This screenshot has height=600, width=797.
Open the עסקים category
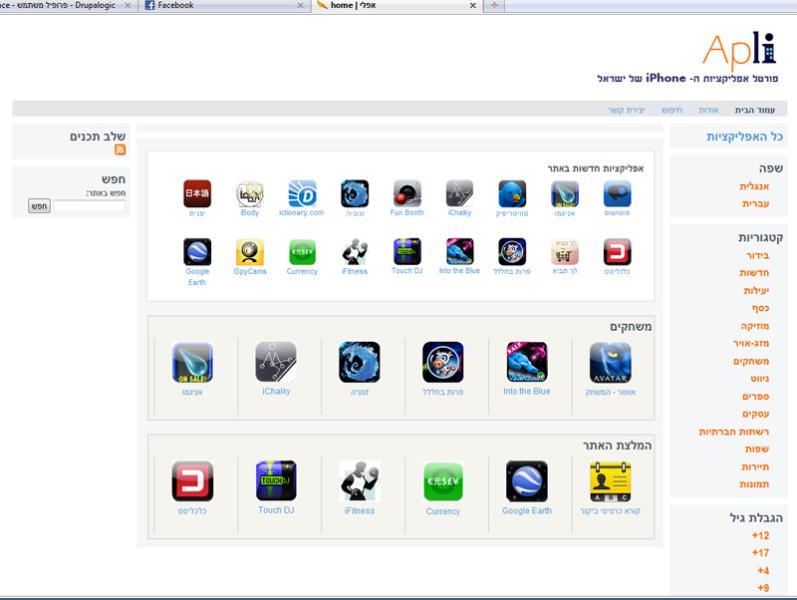click(755, 414)
